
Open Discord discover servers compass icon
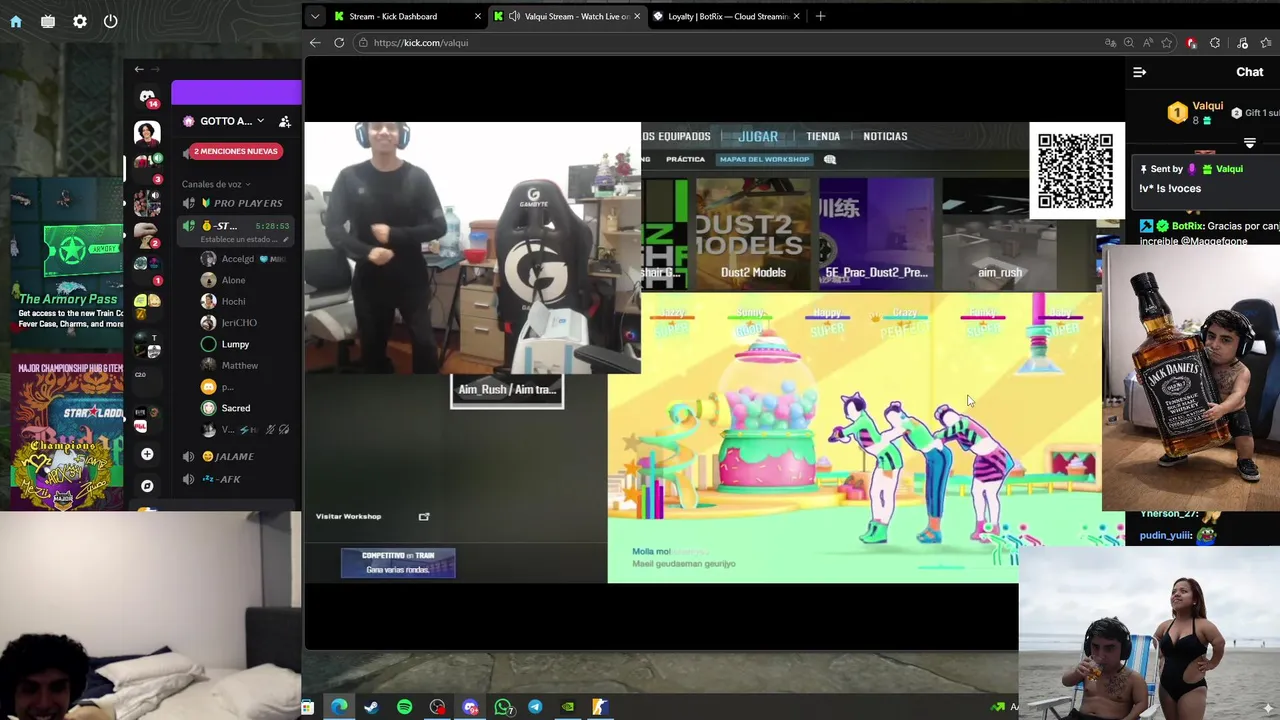click(x=147, y=486)
